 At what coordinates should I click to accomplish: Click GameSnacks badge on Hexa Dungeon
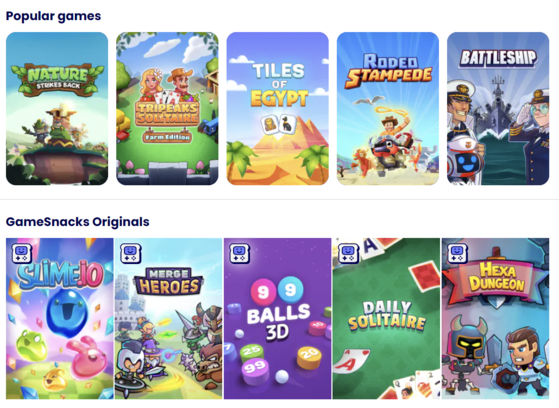(x=457, y=254)
